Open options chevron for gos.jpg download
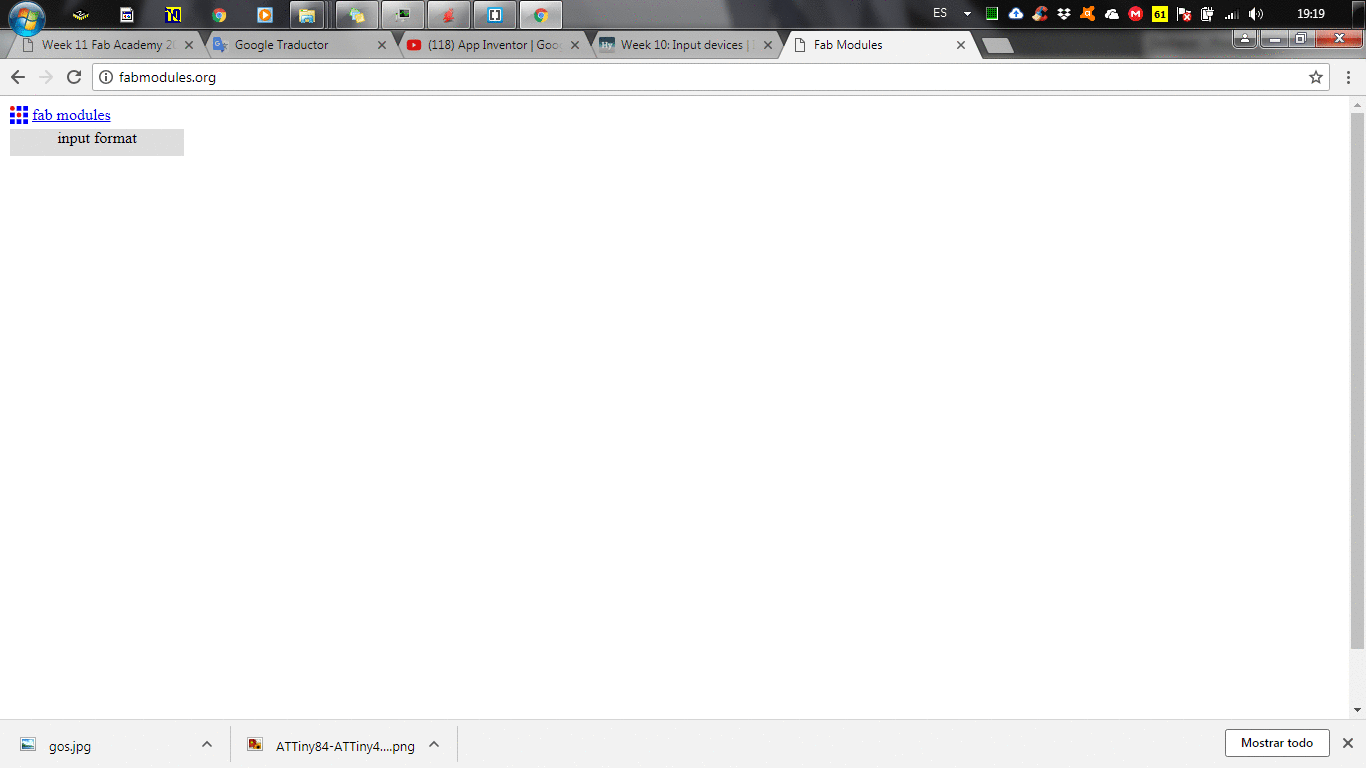1366x768 pixels. click(207, 744)
